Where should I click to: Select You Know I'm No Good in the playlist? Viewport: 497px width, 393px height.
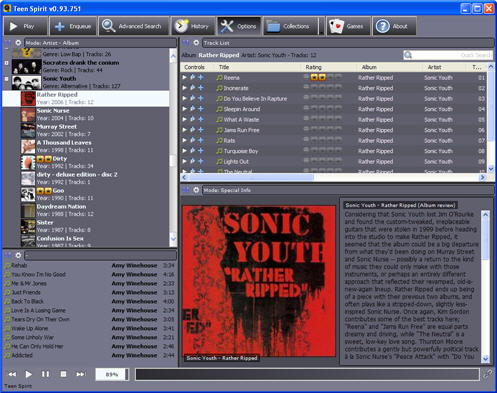coord(89,274)
